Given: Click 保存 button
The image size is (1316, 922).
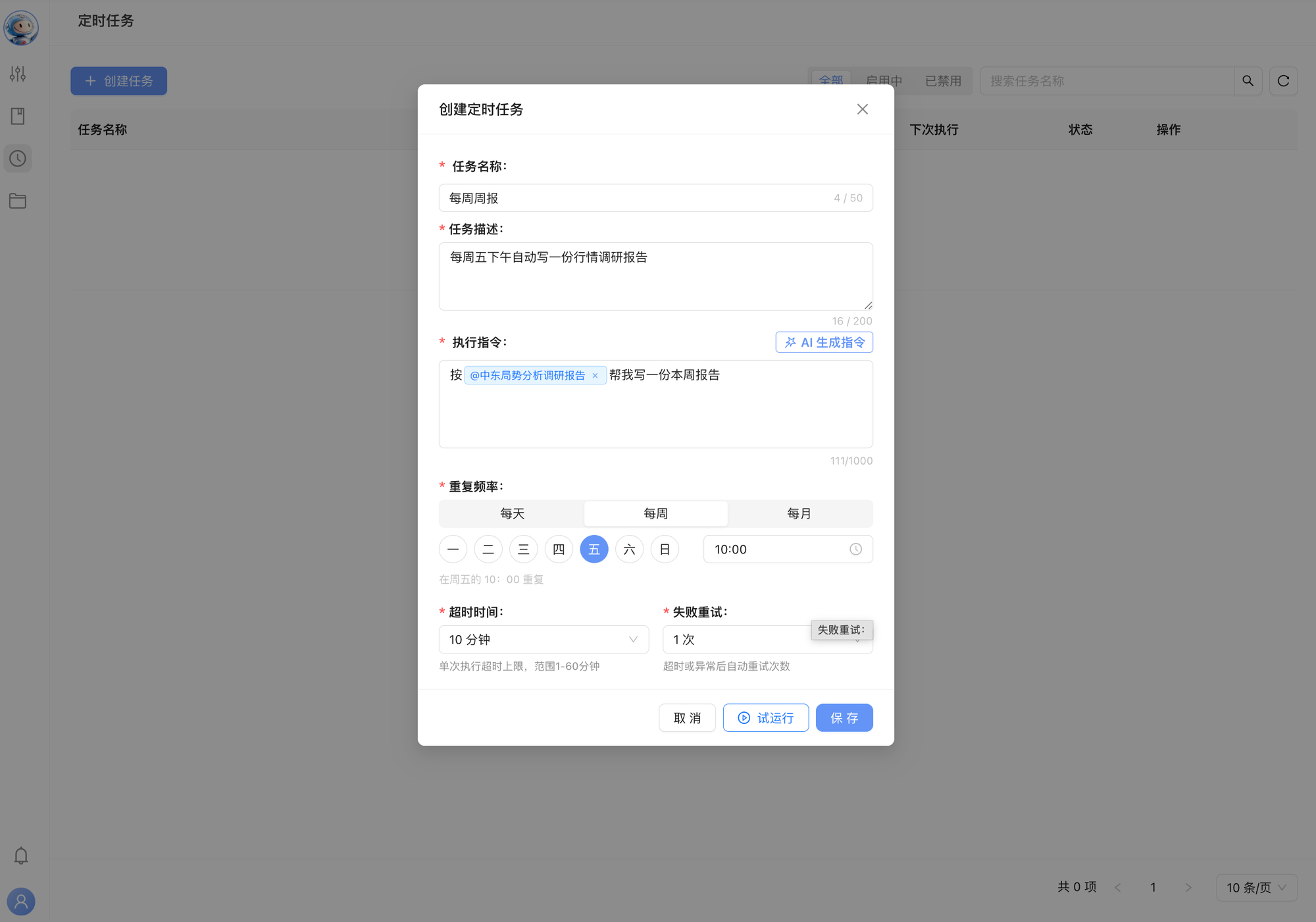Looking at the screenshot, I should [x=844, y=717].
